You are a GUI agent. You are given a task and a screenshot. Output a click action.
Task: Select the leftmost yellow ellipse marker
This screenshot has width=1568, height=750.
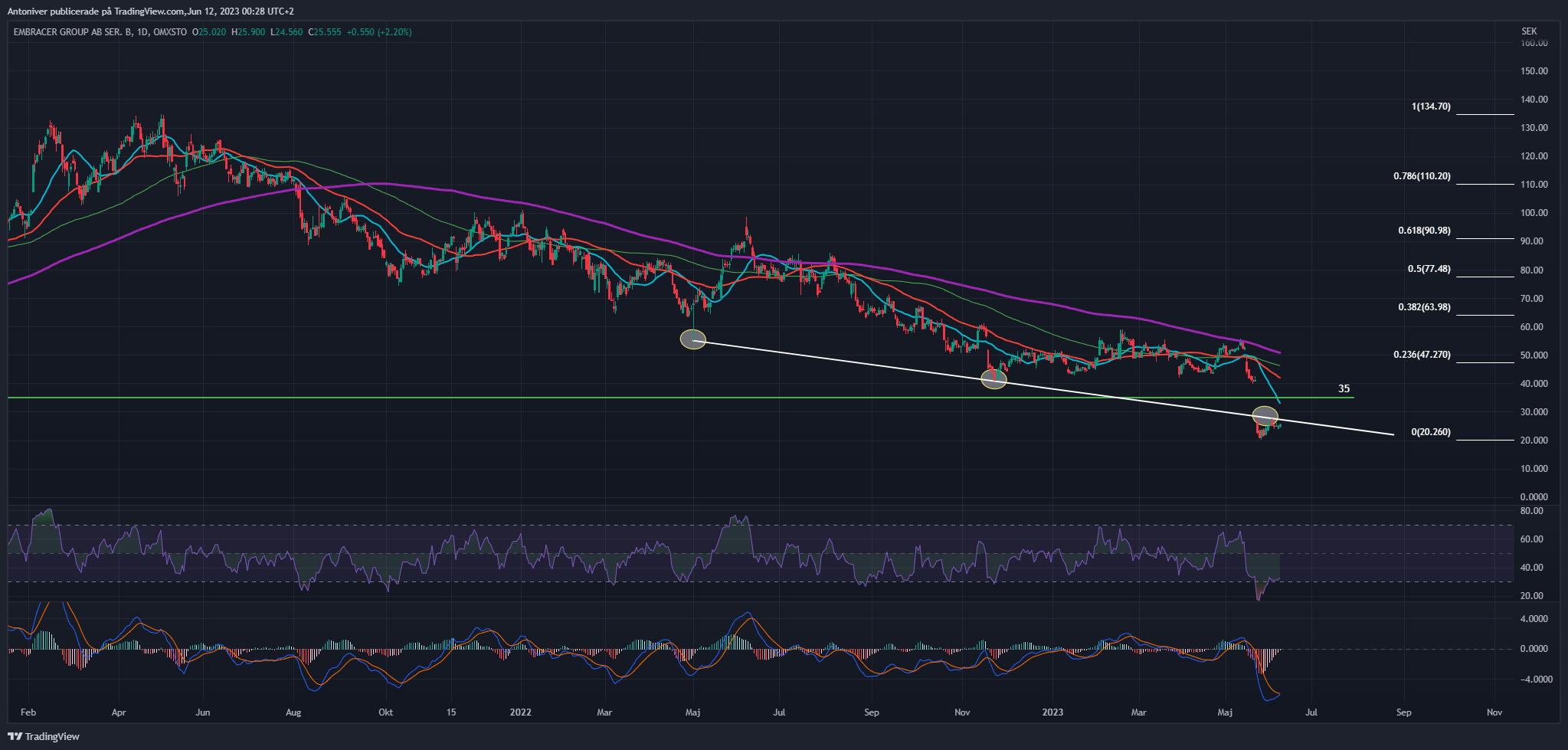click(x=692, y=339)
